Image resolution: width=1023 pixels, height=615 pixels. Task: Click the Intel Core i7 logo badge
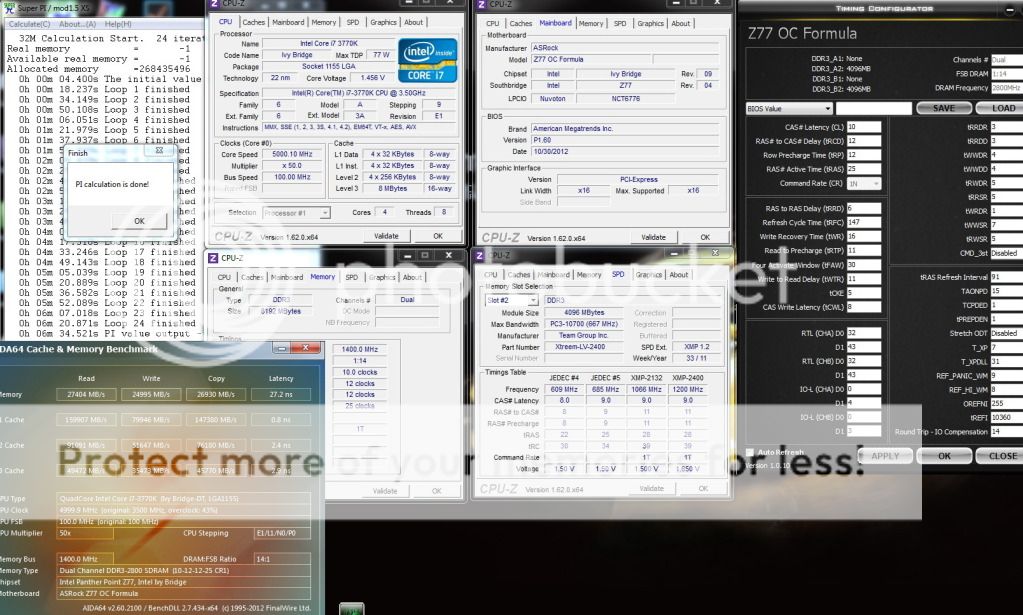[x=427, y=60]
